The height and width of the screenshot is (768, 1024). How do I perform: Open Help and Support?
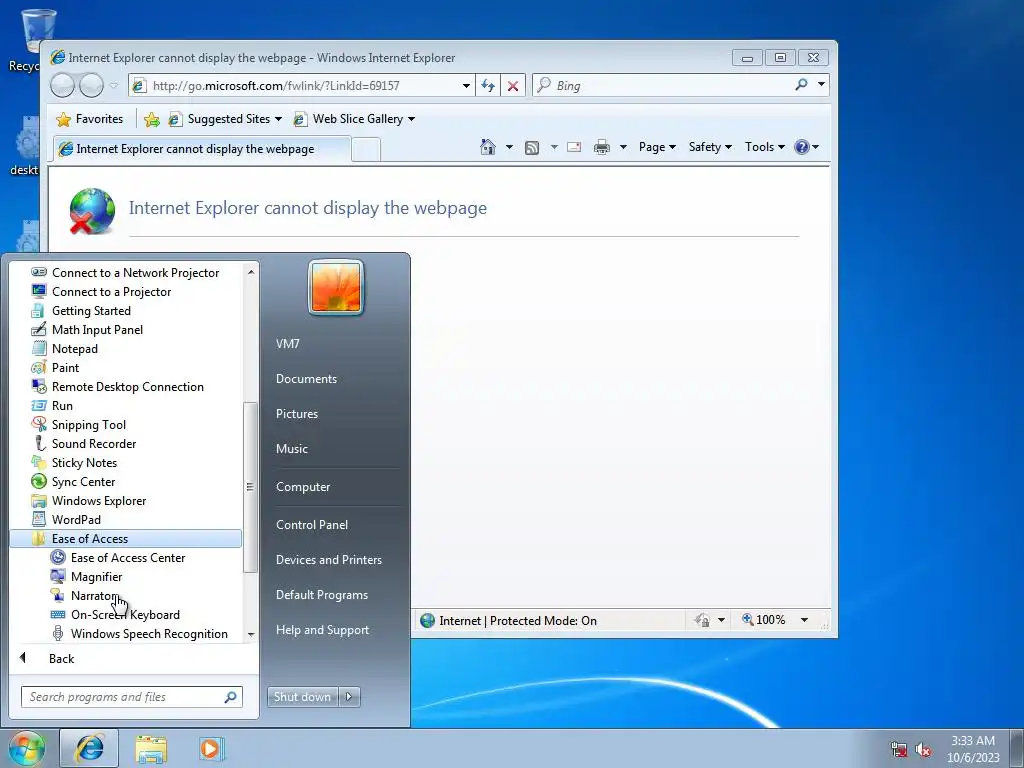point(322,630)
